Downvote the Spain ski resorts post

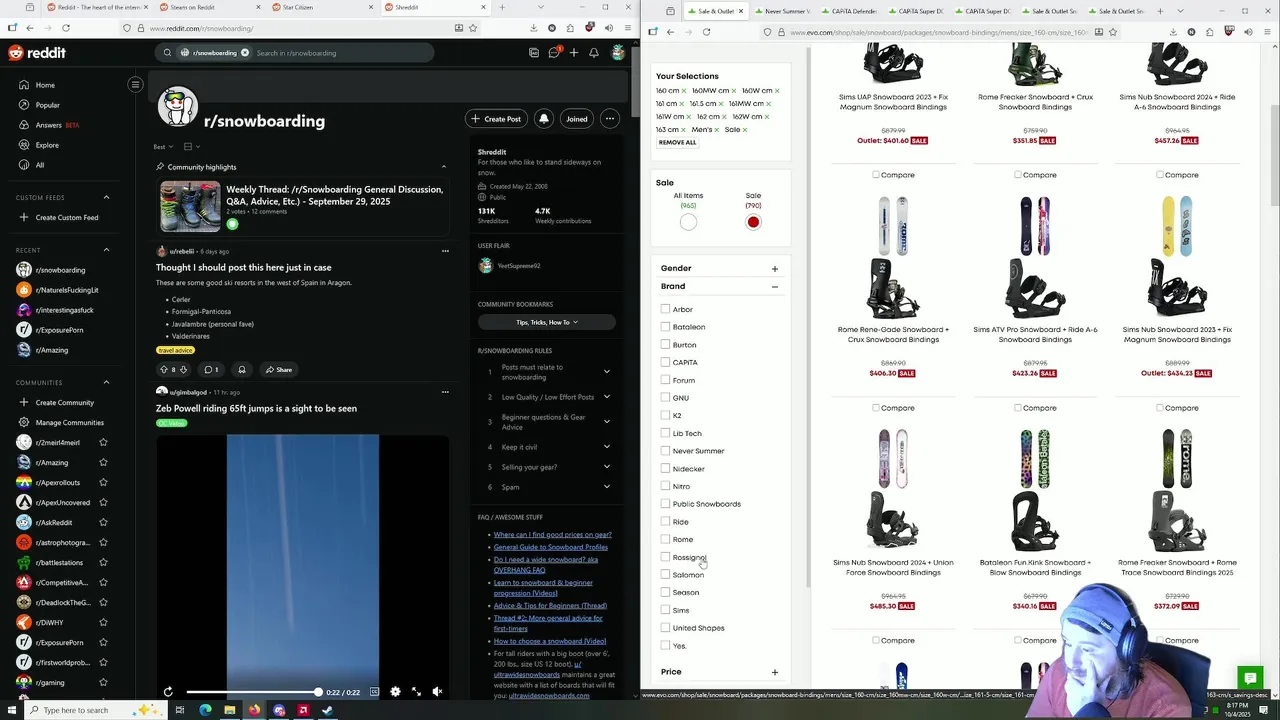click(183, 370)
